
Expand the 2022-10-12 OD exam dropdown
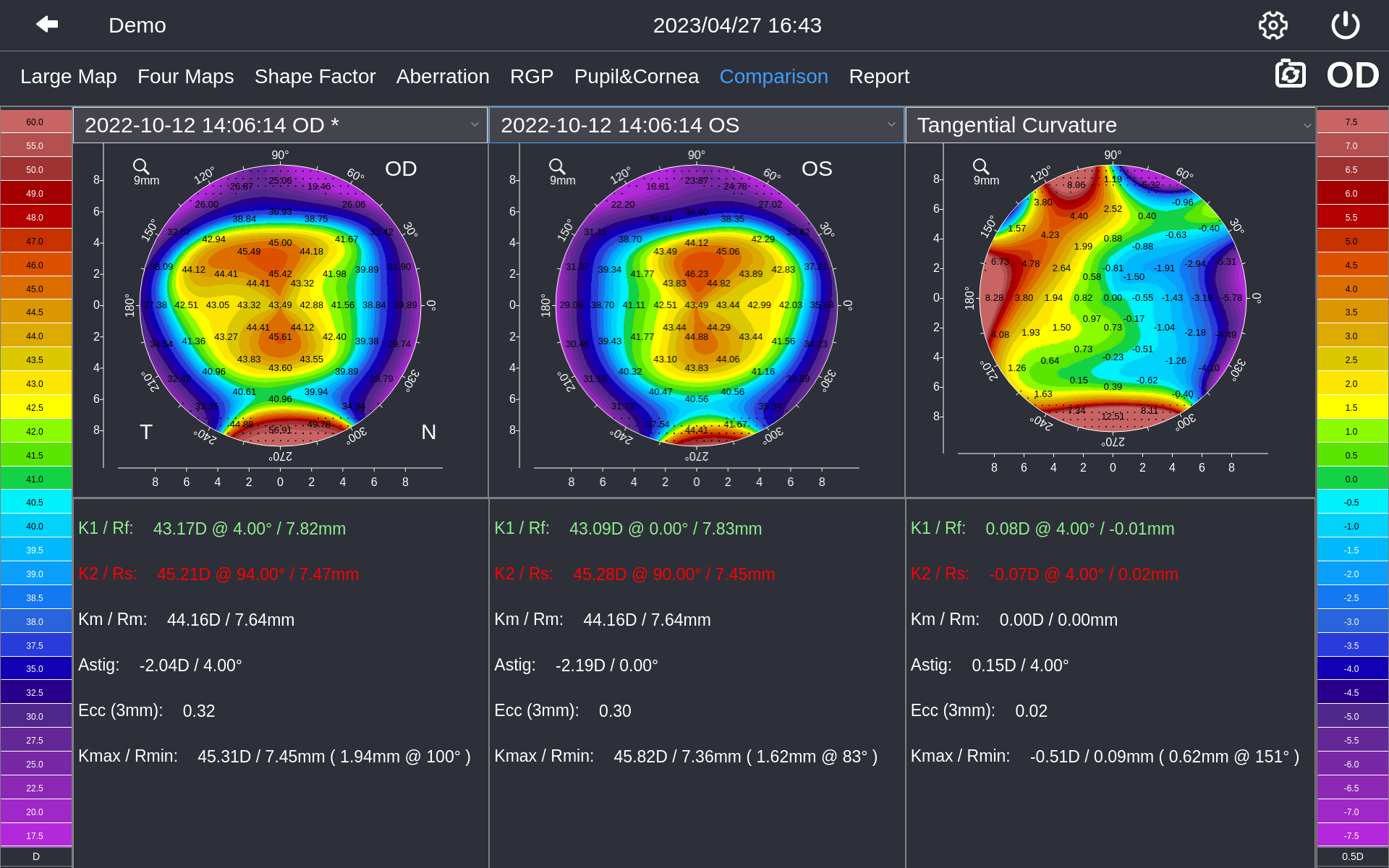[x=281, y=125]
